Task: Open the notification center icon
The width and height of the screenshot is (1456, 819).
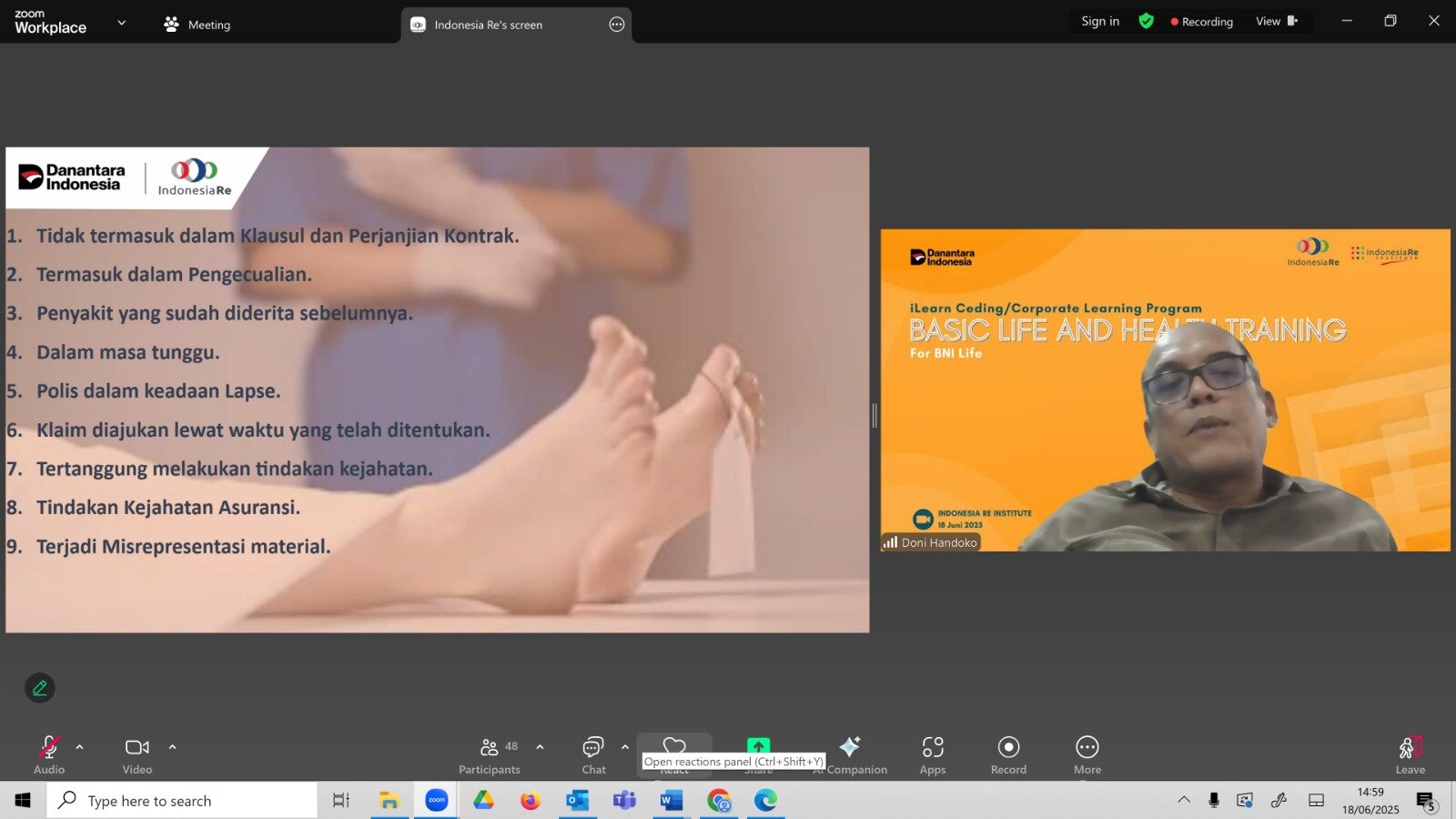Action: (x=1426, y=800)
